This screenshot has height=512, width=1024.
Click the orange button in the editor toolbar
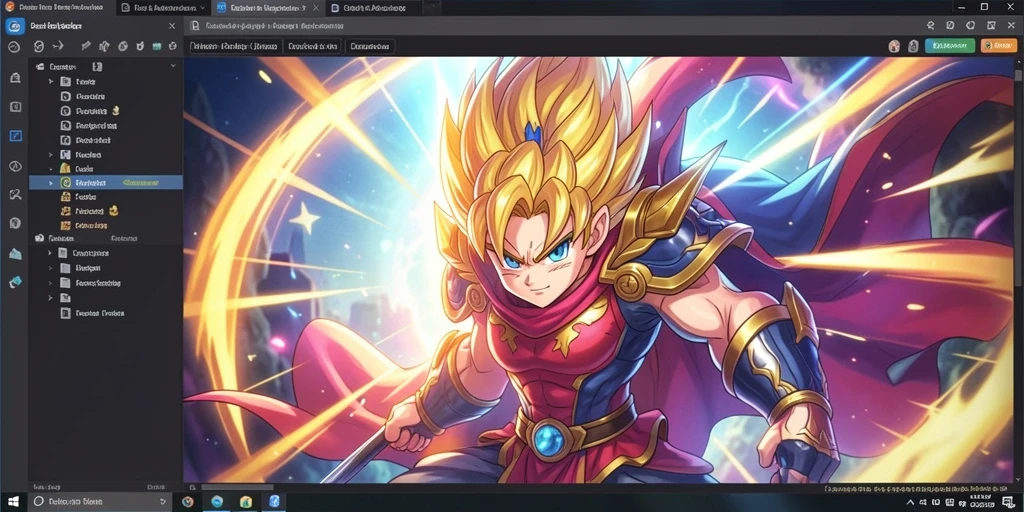(x=999, y=46)
